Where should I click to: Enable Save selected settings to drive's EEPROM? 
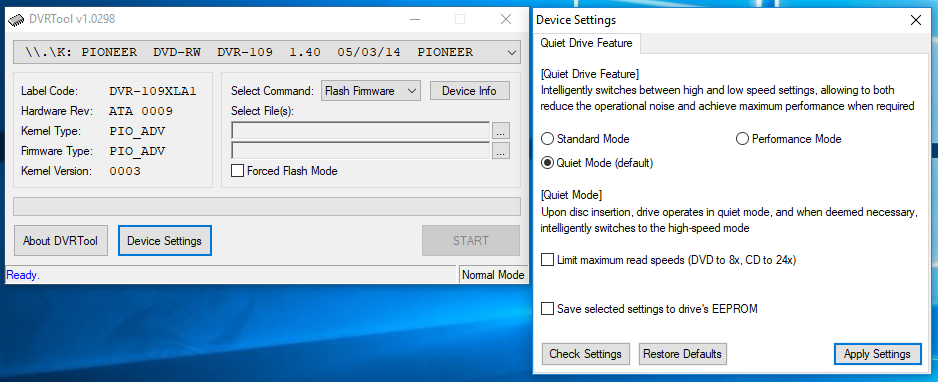547,309
